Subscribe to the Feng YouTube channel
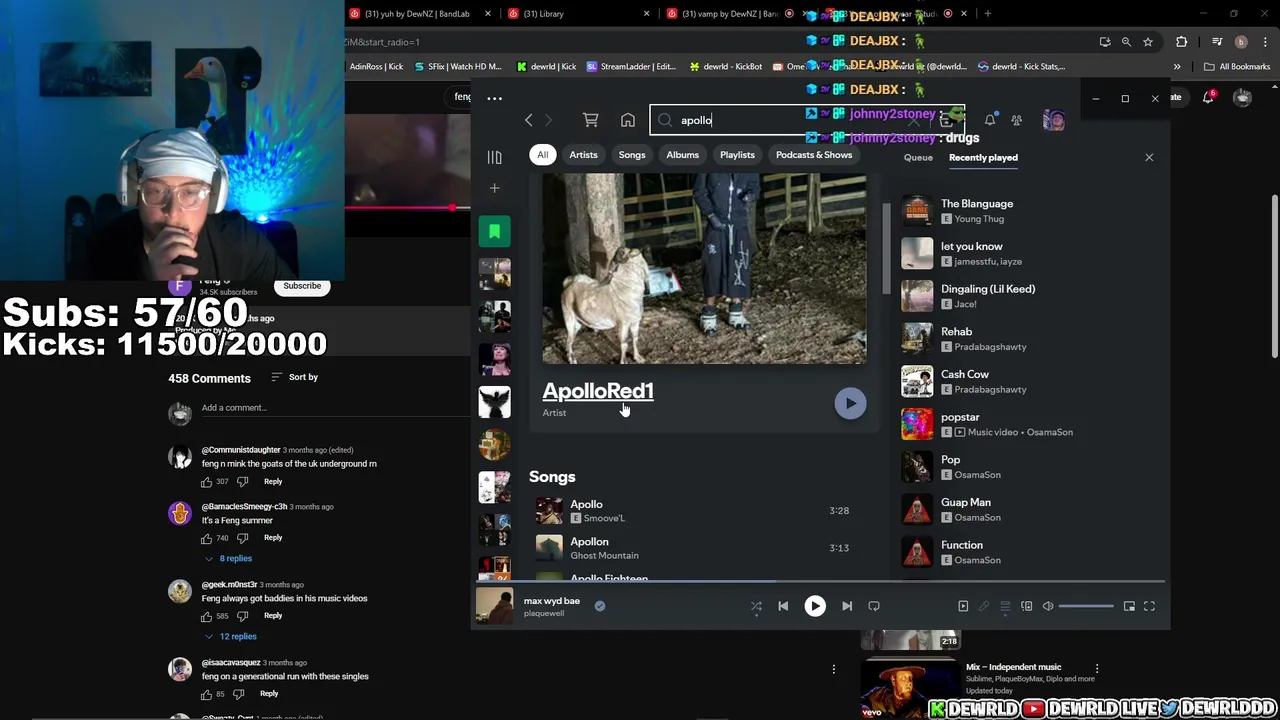The height and width of the screenshot is (720, 1280). (x=302, y=286)
